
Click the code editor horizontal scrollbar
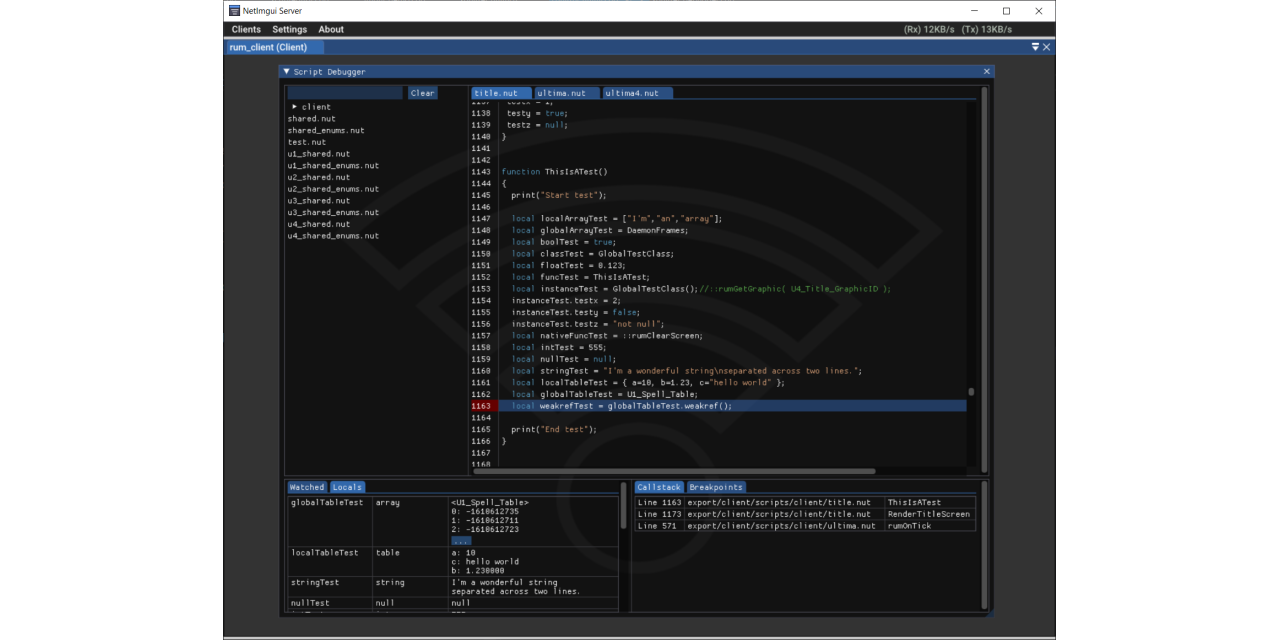[673, 471]
